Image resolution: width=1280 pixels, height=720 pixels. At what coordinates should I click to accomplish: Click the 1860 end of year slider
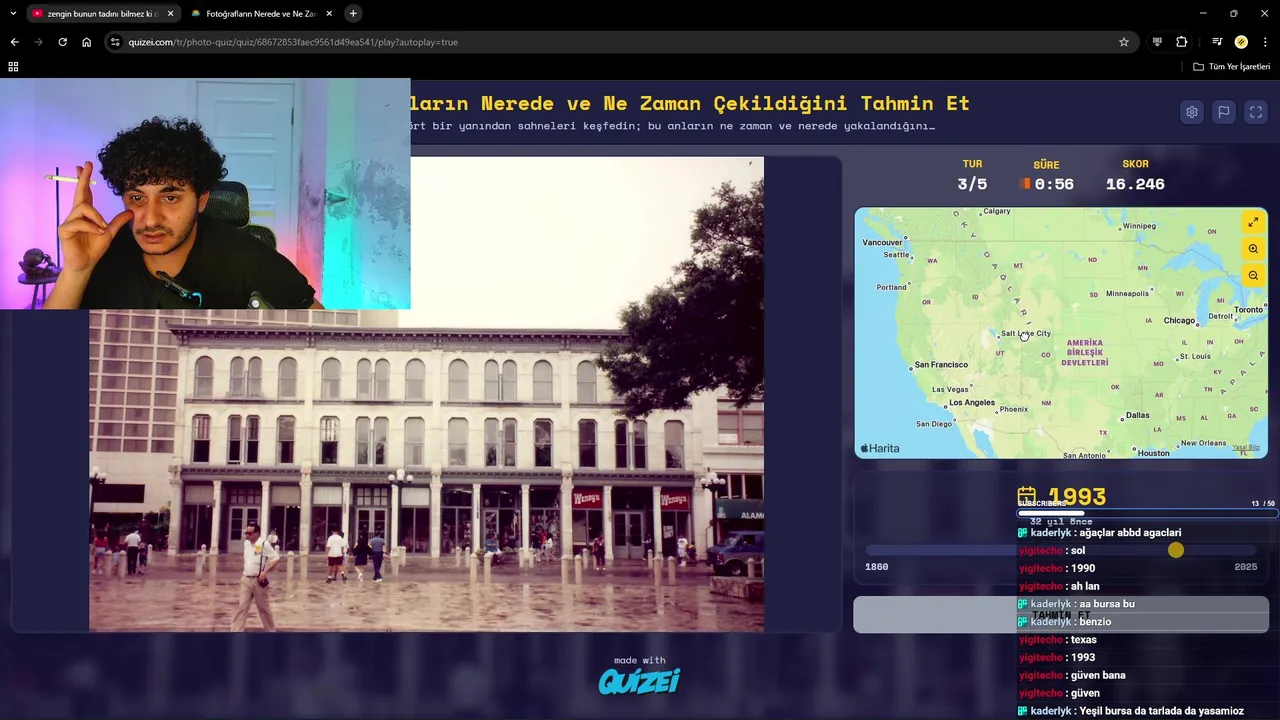(x=876, y=567)
